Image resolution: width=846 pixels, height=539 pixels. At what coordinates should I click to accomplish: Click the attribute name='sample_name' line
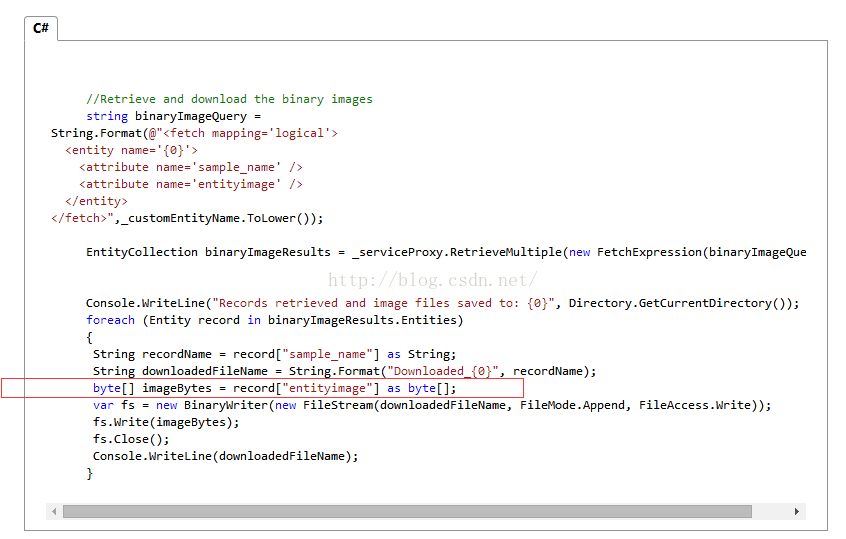pos(191,167)
